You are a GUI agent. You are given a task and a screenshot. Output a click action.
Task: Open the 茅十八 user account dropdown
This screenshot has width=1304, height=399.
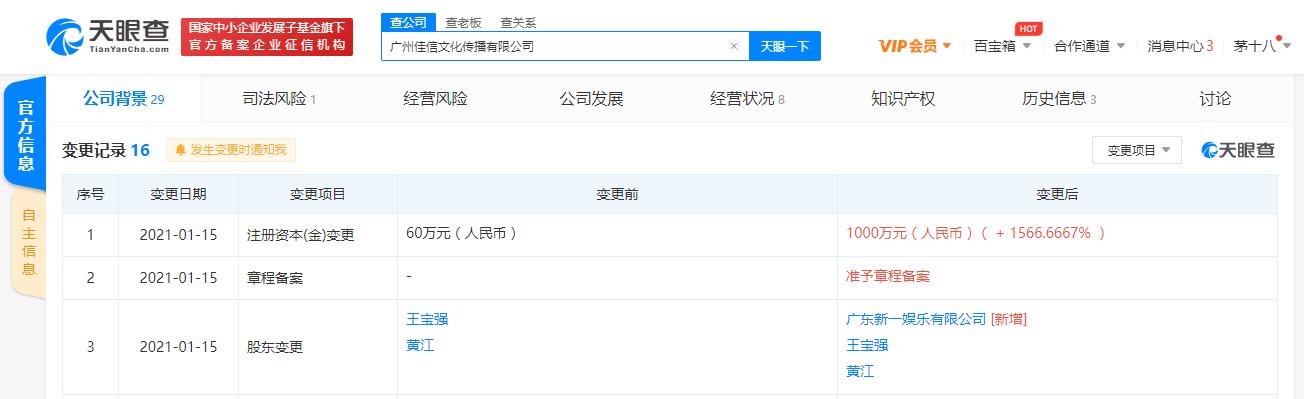1261,46
